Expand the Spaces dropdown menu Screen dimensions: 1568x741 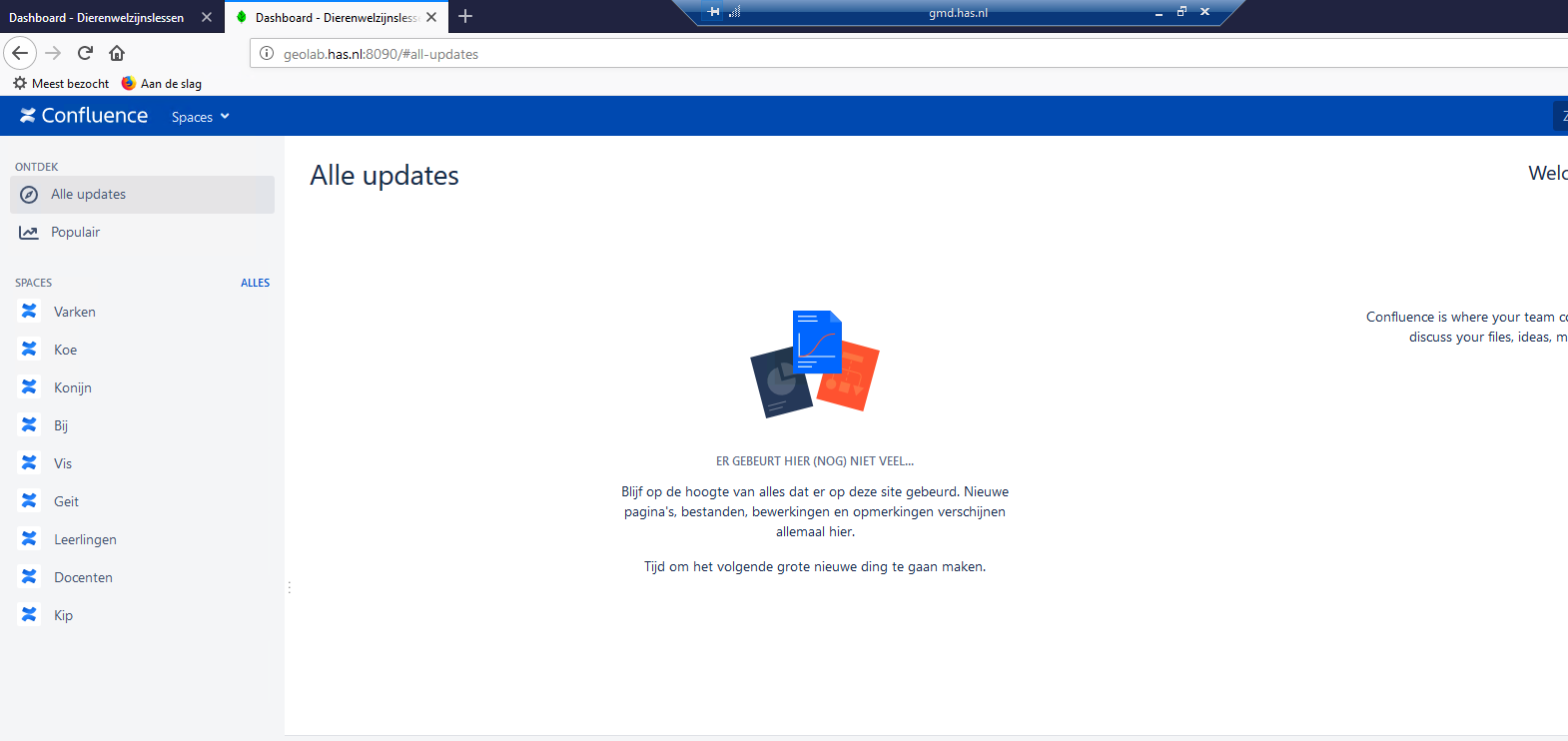point(201,117)
